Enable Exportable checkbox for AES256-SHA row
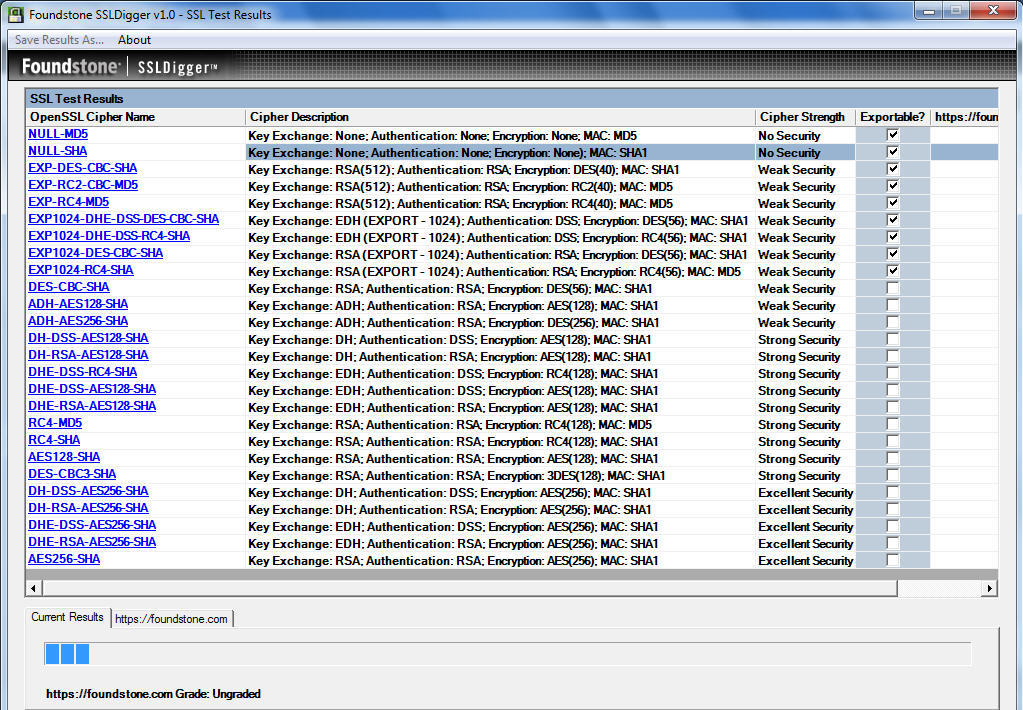Image resolution: width=1023 pixels, height=710 pixels. point(892,560)
